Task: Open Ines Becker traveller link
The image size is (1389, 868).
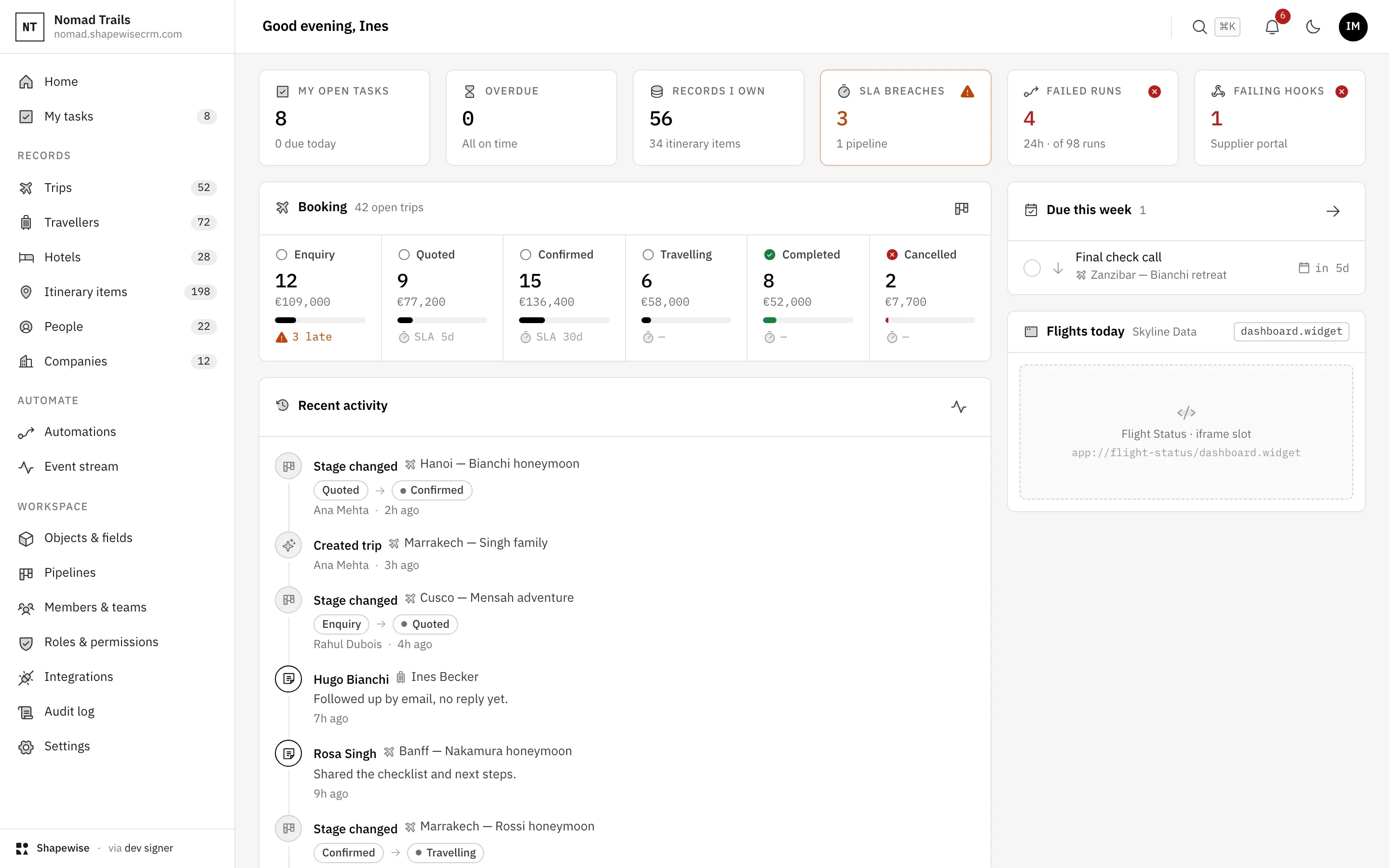Action: pos(437,678)
